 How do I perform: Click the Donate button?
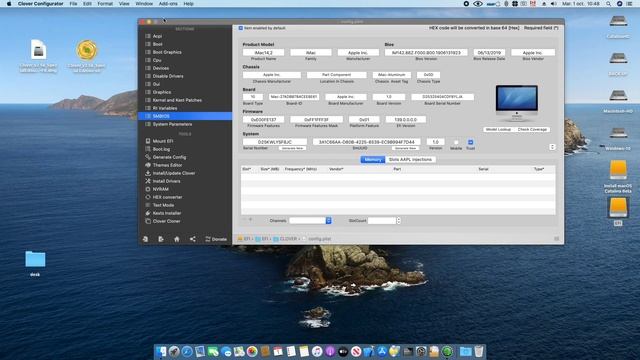[216, 239]
